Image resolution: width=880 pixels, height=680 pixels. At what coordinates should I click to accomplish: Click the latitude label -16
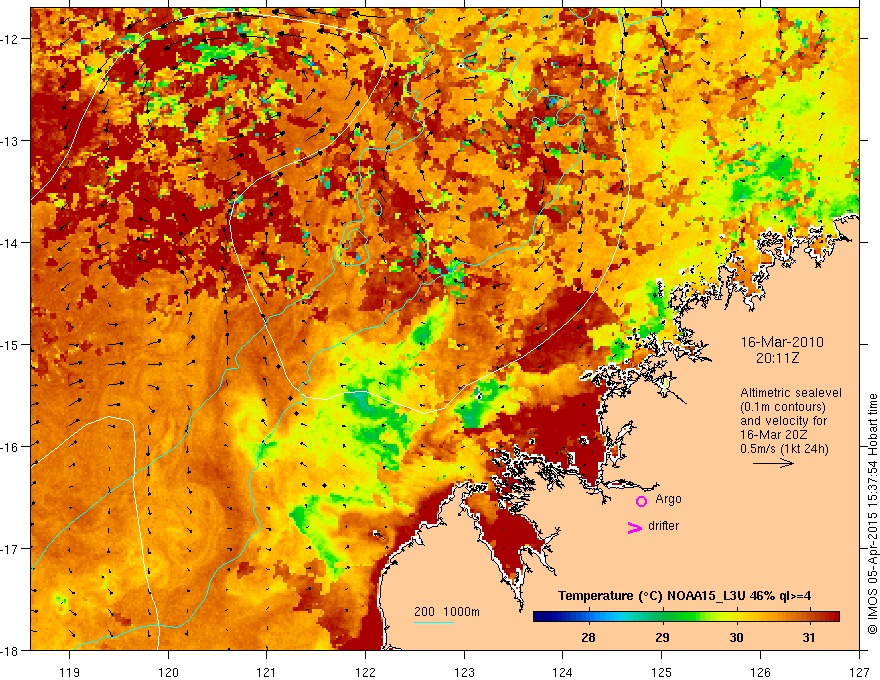(x=10, y=447)
